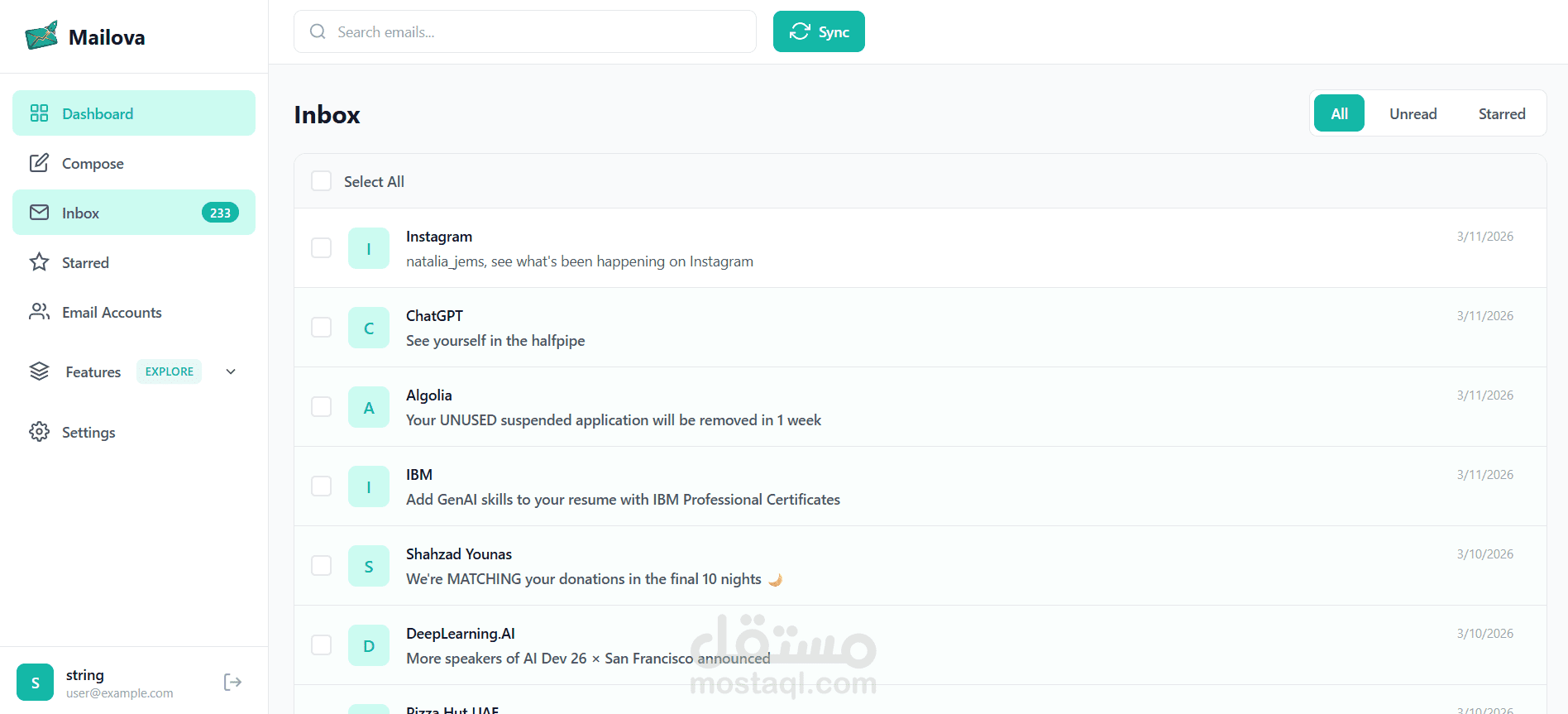This screenshot has height=714, width=1568.
Task: Click the "string" username
Action: coord(85,675)
